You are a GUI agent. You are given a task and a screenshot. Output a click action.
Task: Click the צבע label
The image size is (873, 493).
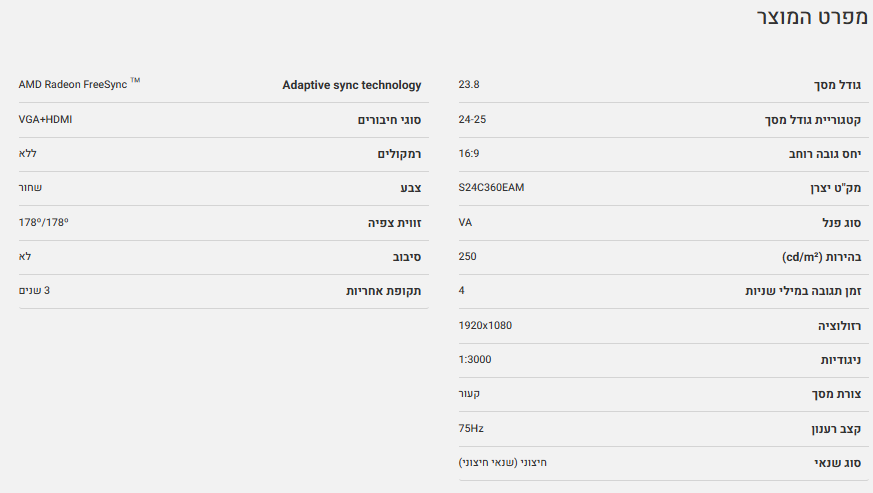pos(410,188)
